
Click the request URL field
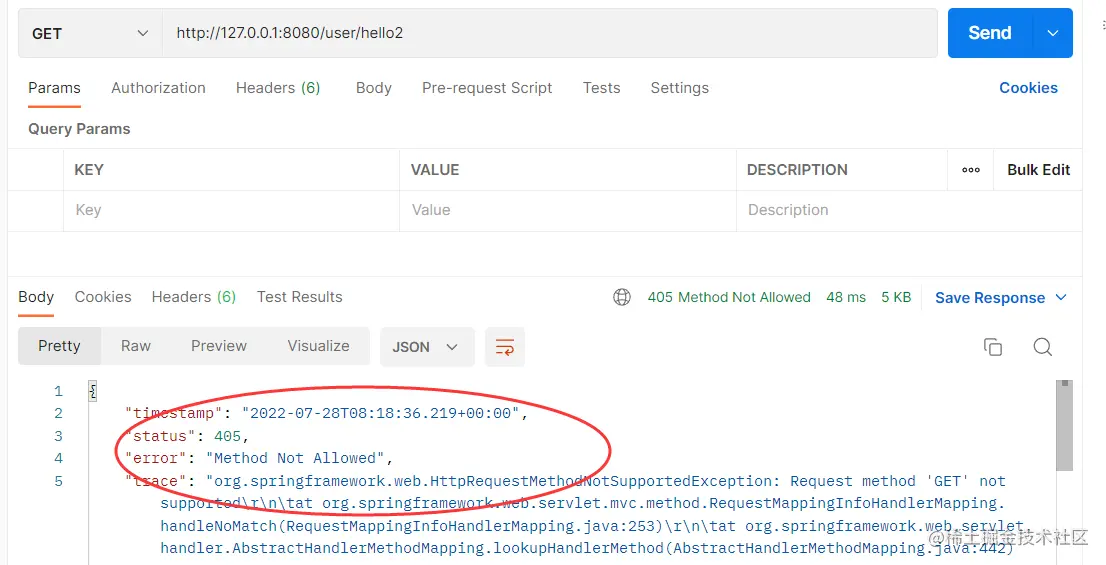point(549,33)
